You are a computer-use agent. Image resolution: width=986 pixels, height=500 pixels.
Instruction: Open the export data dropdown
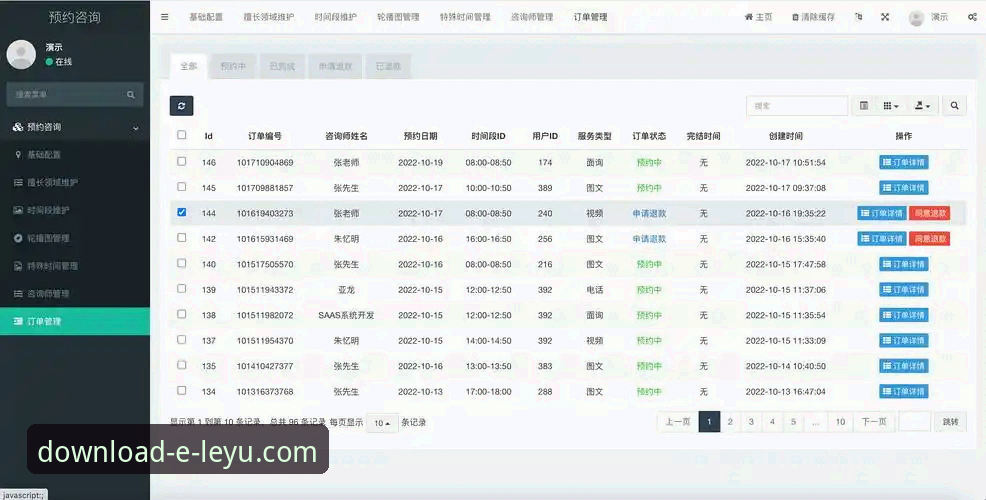[x=922, y=106]
